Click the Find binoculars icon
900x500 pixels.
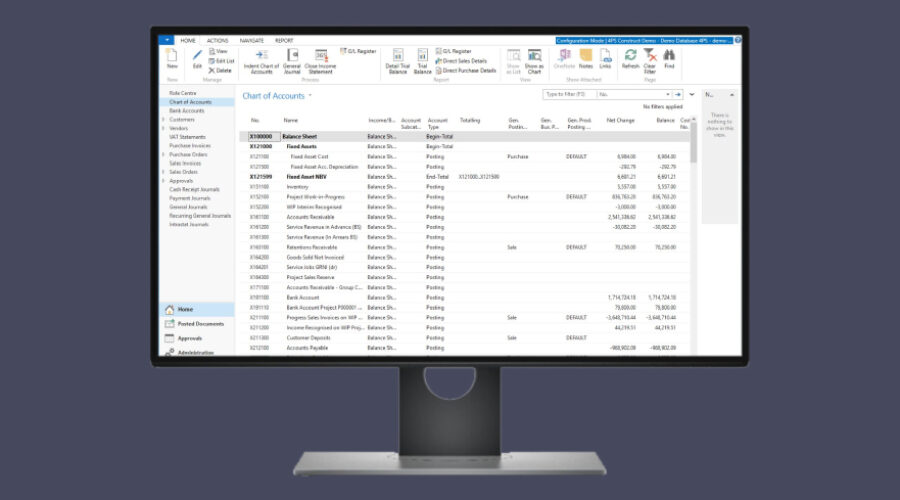pos(669,57)
